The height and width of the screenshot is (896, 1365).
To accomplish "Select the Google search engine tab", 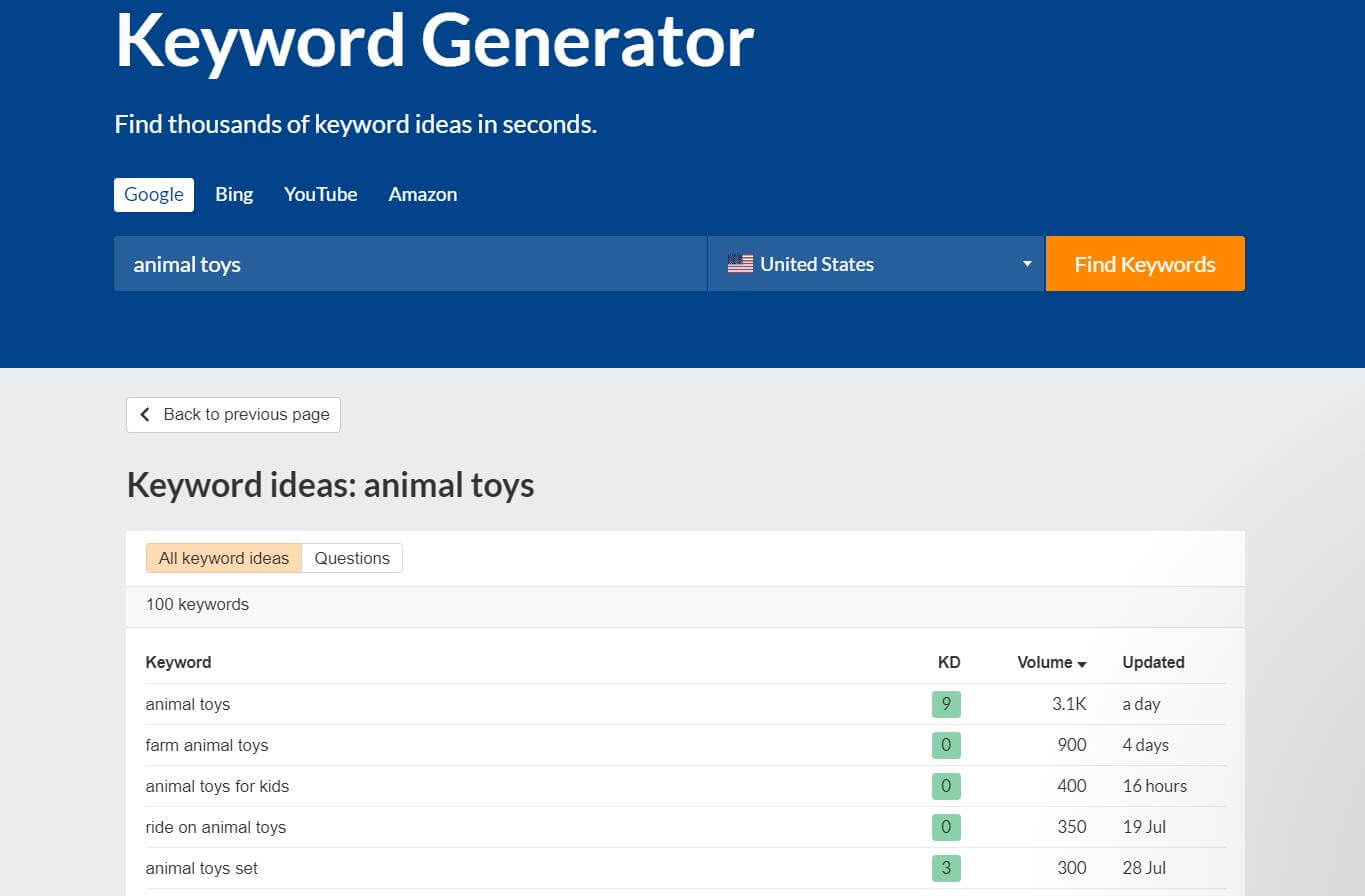I will pyautogui.click(x=154, y=194).
